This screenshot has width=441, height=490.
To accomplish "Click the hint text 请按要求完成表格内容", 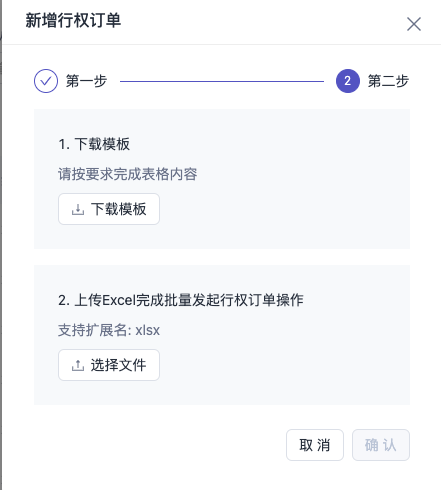I will tap(128, 174).
